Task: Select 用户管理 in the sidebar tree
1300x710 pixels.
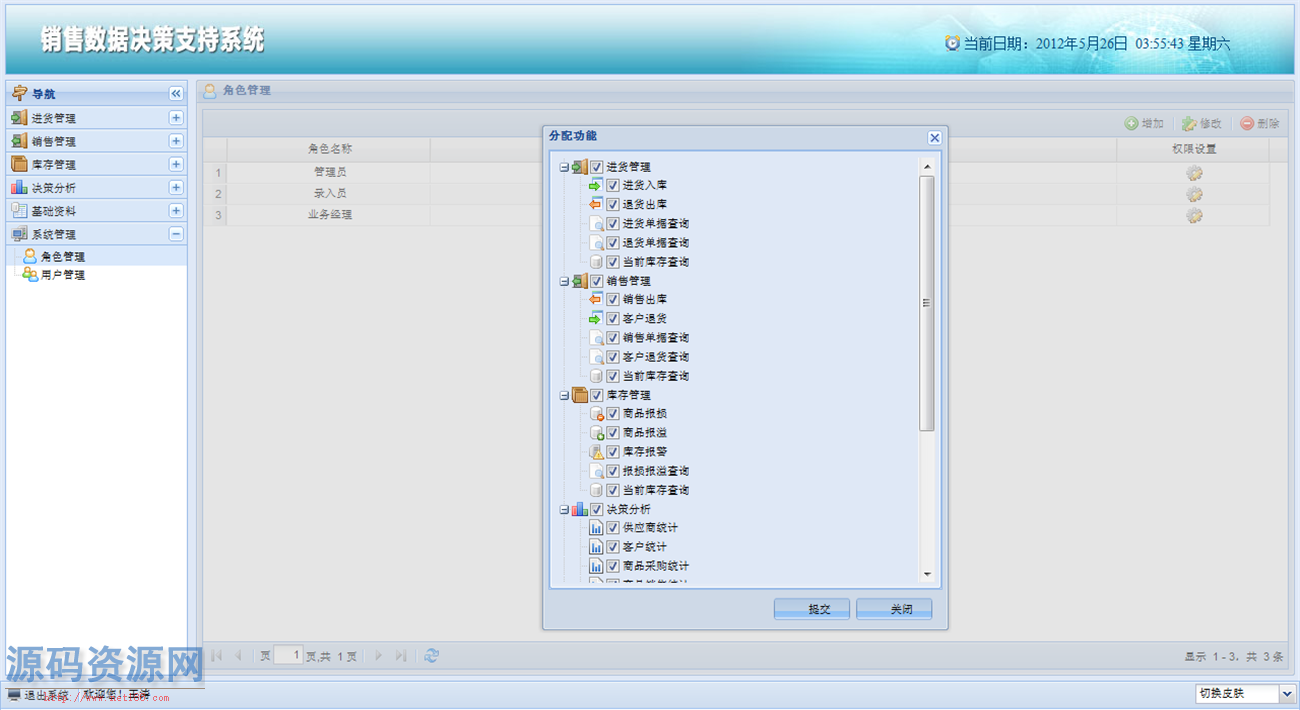Action: pos(63,275)
